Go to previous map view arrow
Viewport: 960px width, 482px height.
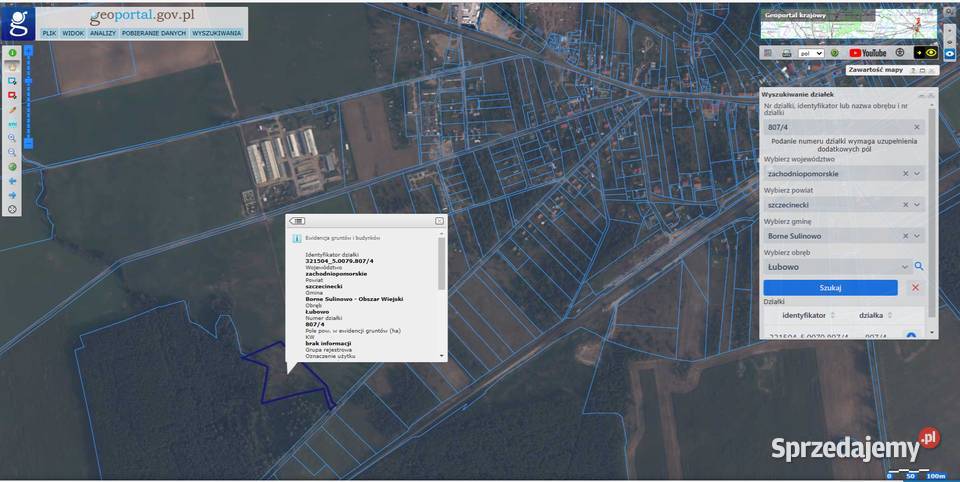pos(12,181)
